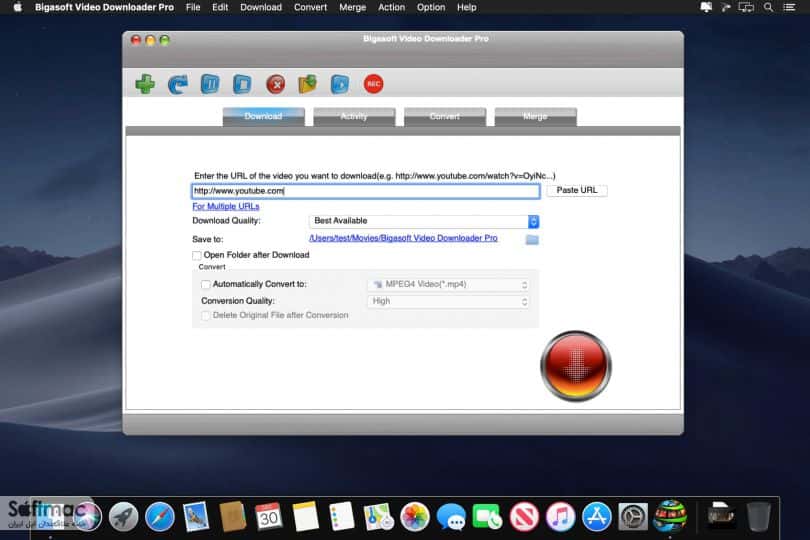810x540 pixels.
Task: Click the Paste URL button
Action: click(577, 191)
